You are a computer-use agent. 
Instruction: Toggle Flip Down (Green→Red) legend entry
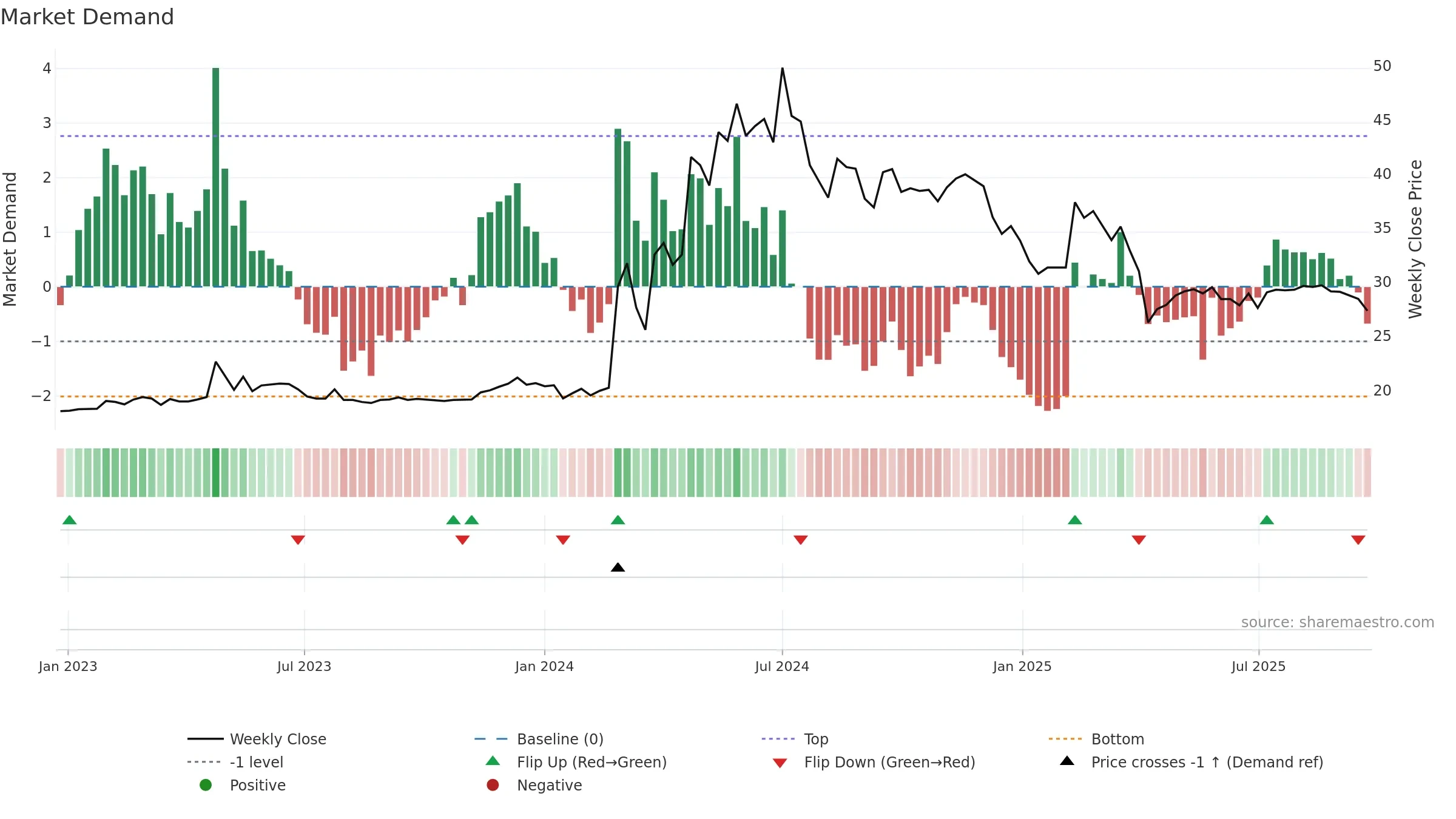(874, 762)
